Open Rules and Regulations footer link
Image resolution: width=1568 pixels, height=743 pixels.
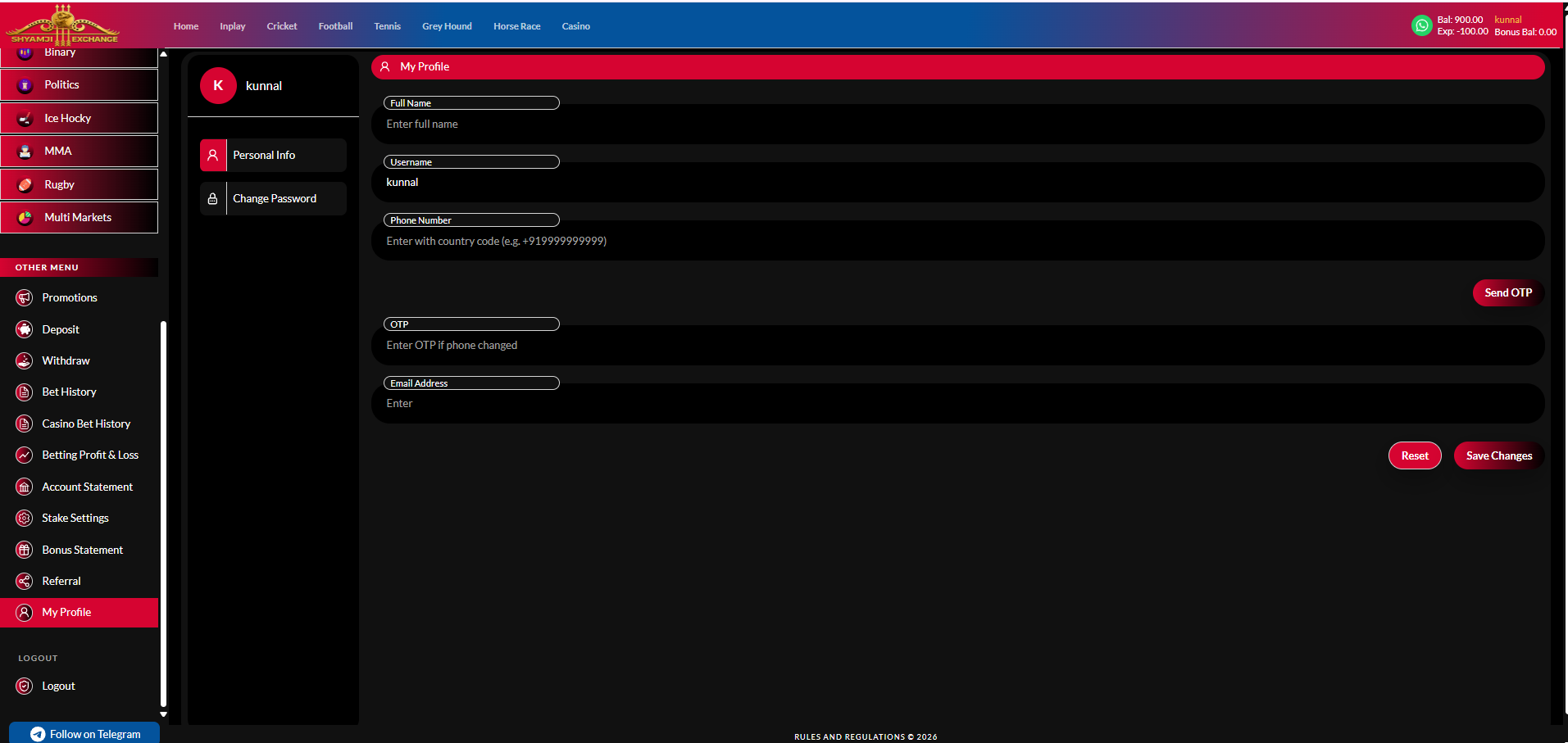pos(866,736)
